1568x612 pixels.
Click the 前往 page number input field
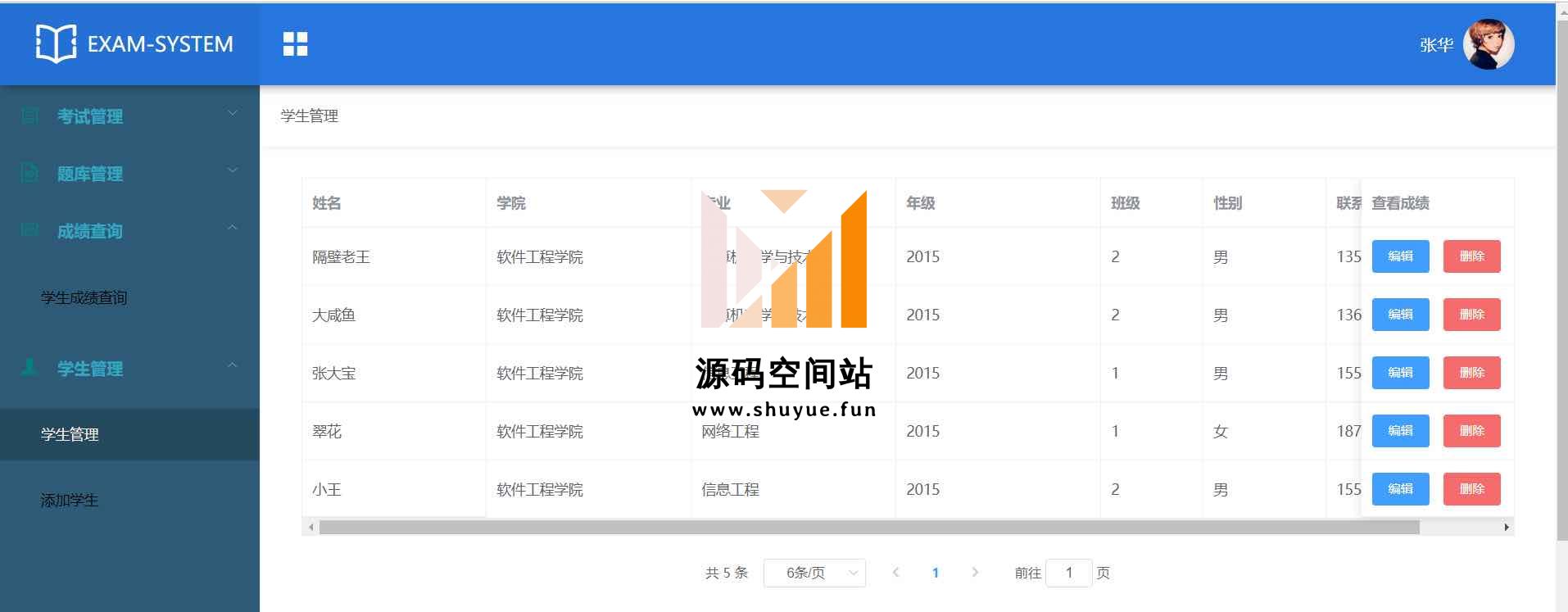[1069, 573]
